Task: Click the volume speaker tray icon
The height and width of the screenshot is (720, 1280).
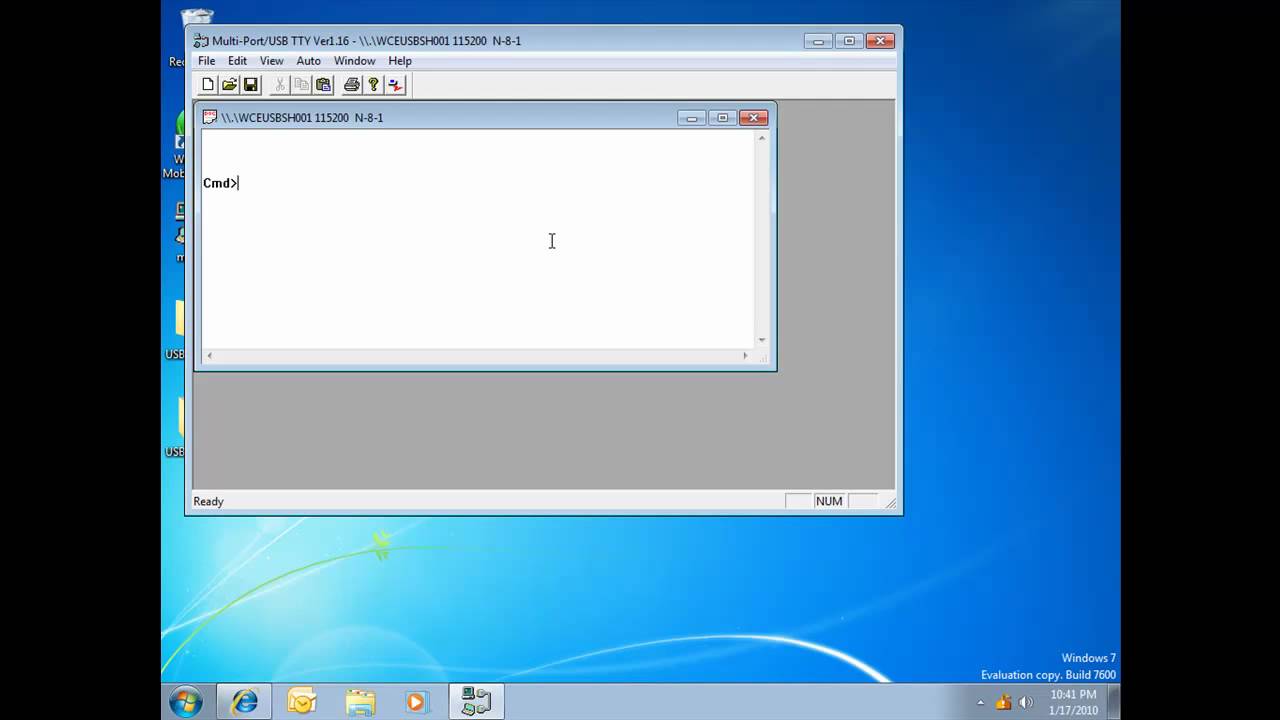Action: [1026, 702]
